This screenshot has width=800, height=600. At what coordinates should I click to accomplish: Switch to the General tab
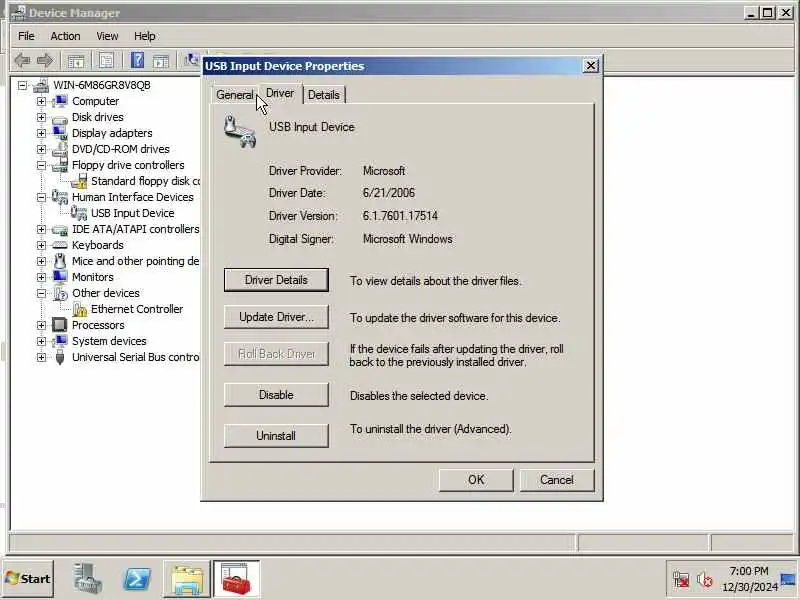coord(234,95)
